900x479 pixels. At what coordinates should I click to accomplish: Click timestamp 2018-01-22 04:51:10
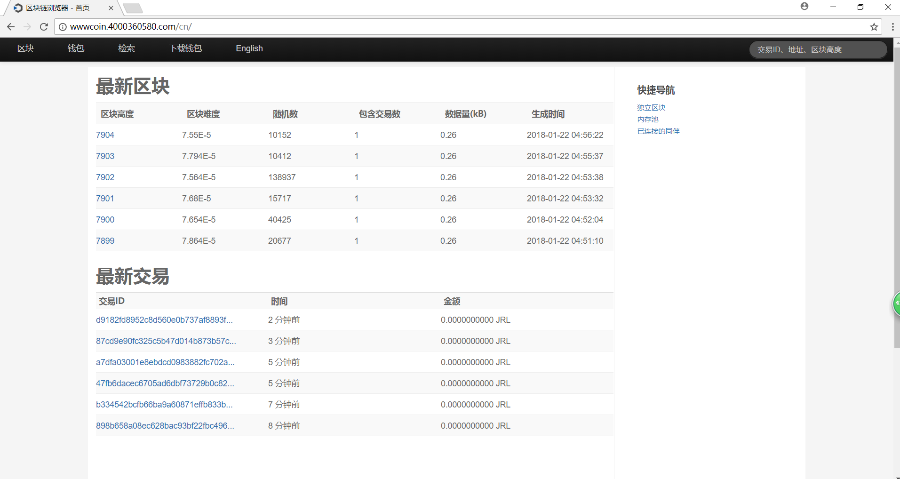[565, 241]
